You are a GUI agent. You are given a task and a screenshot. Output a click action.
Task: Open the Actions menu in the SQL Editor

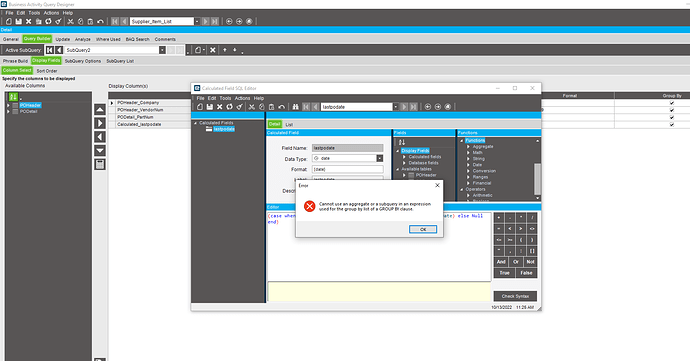pyautogui.click(x=242, y=98)
